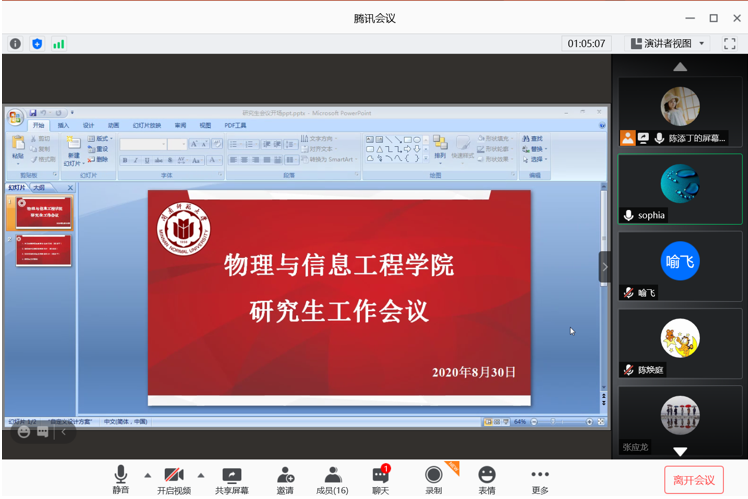The width and height of the screenshot is (748, 499).
Task: Toggle the microphone mute (静音)
Action: pyautogui.click(x=121, y=479)
